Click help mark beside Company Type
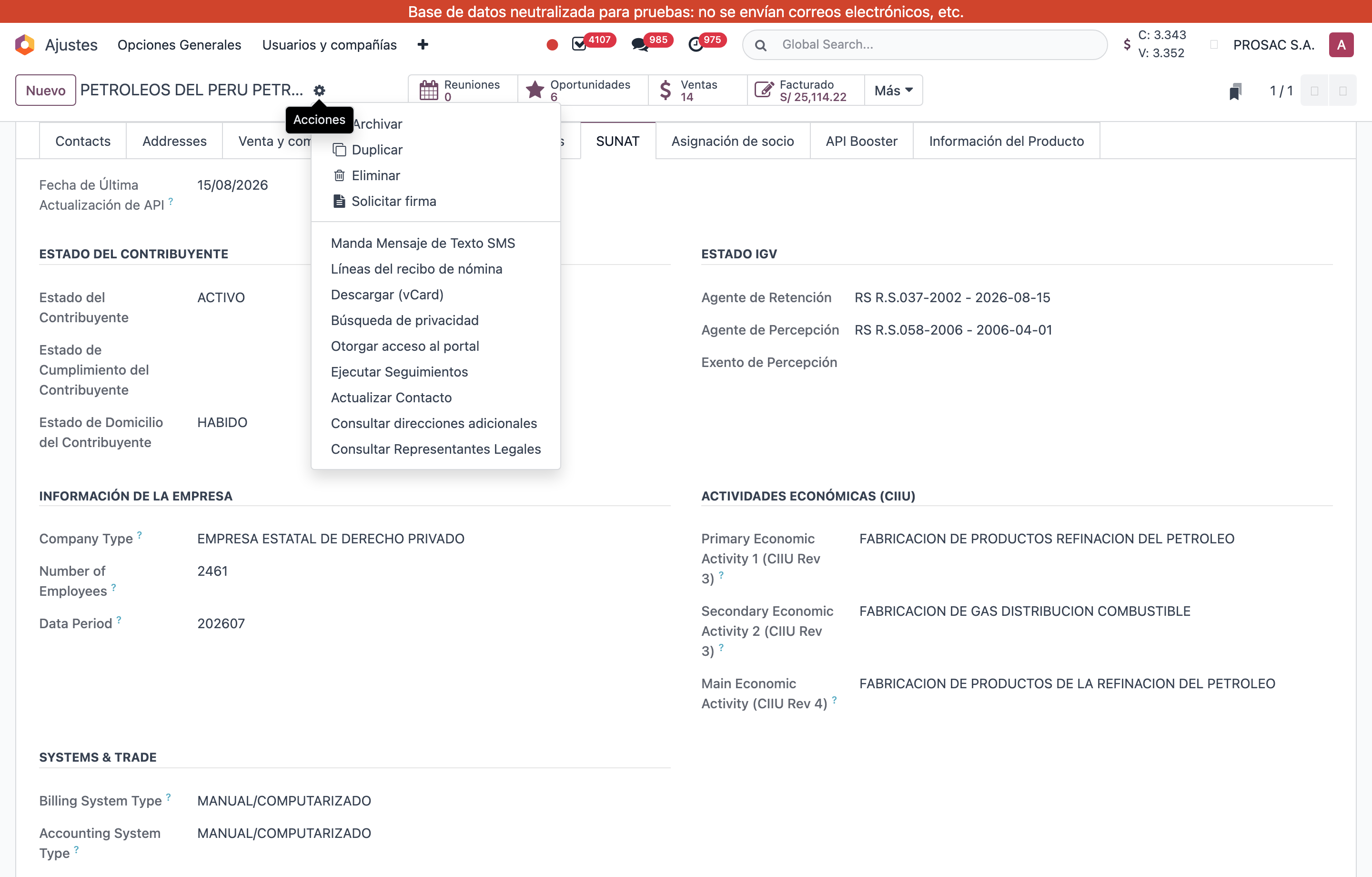 tap(140, 534)
